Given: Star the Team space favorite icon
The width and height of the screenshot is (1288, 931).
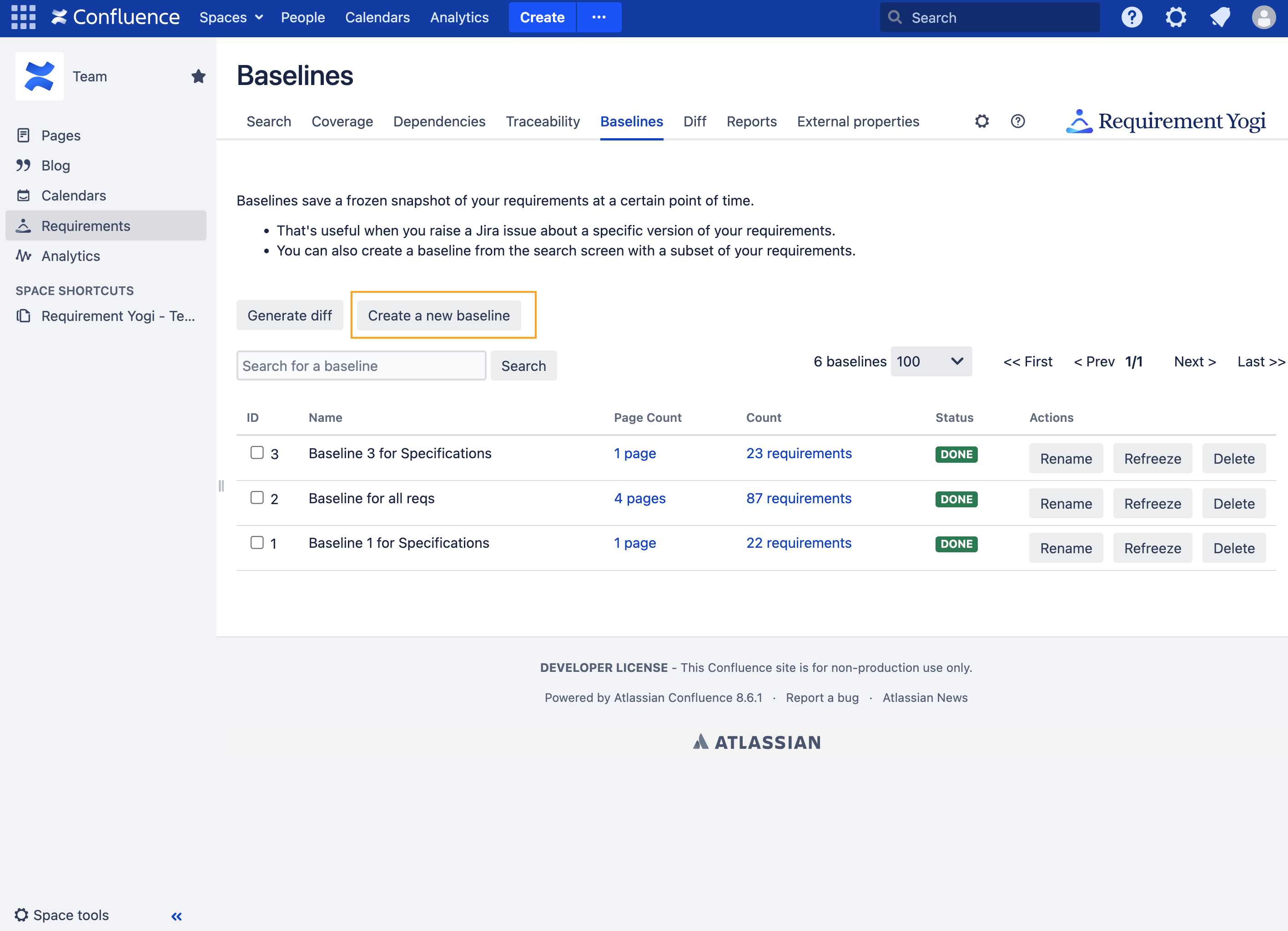Looking at the screenshot, I should click(x=198, y=76).
